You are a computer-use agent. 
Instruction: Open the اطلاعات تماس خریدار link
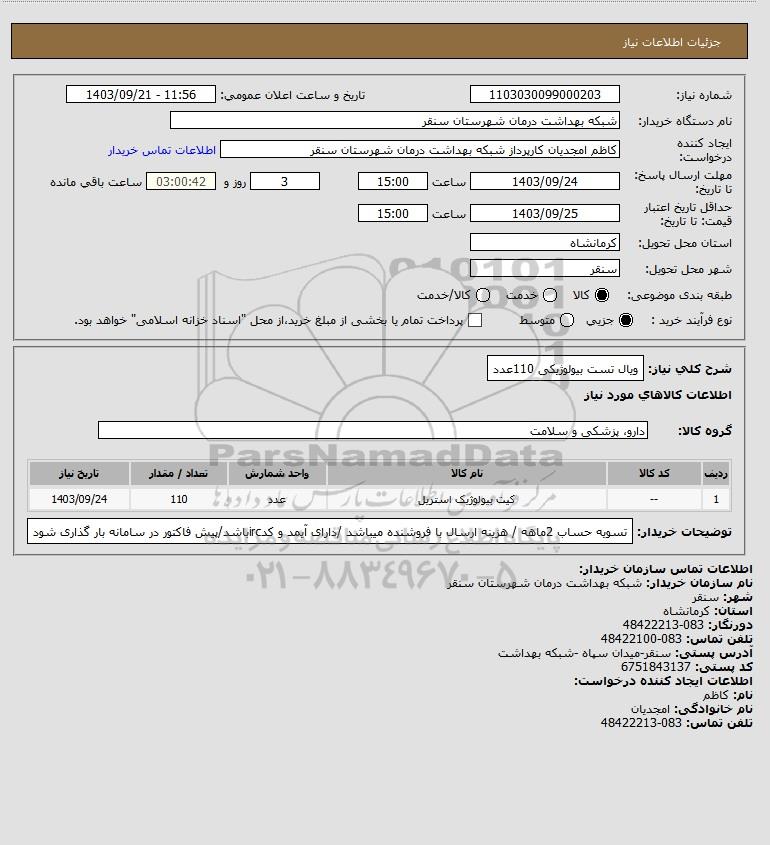point(162,150)
